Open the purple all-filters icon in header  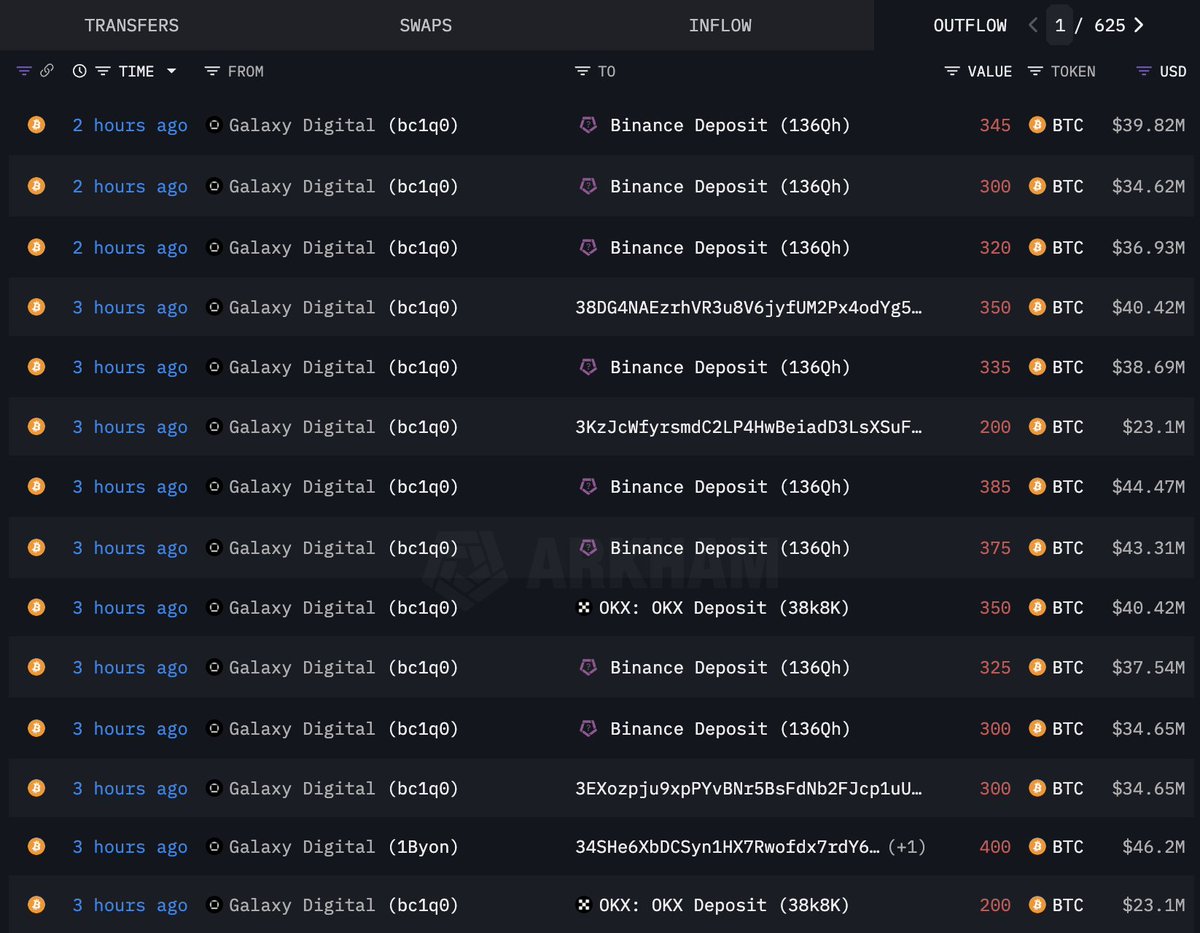25,71
